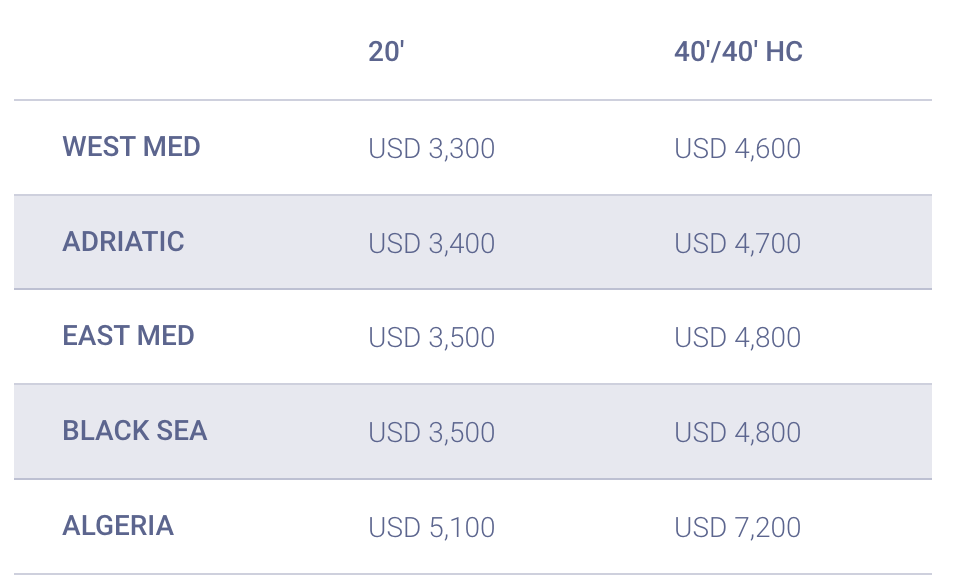The height and width of the screenshot is (582, 954).
Task: Click the USD text in the Algeria 20' cell
Action: point(394,528)
